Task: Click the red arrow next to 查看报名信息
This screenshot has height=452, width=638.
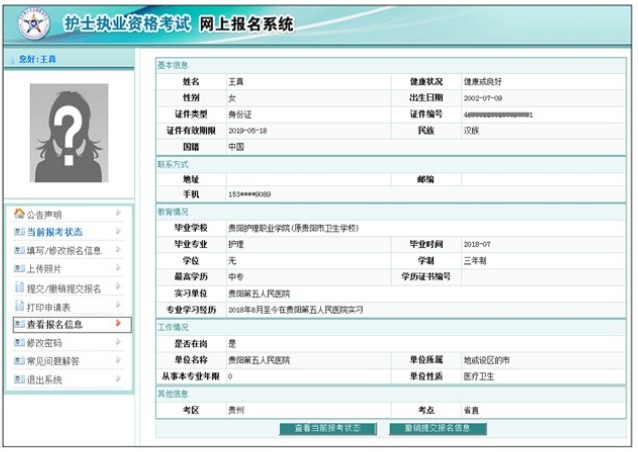Action: 120,324
